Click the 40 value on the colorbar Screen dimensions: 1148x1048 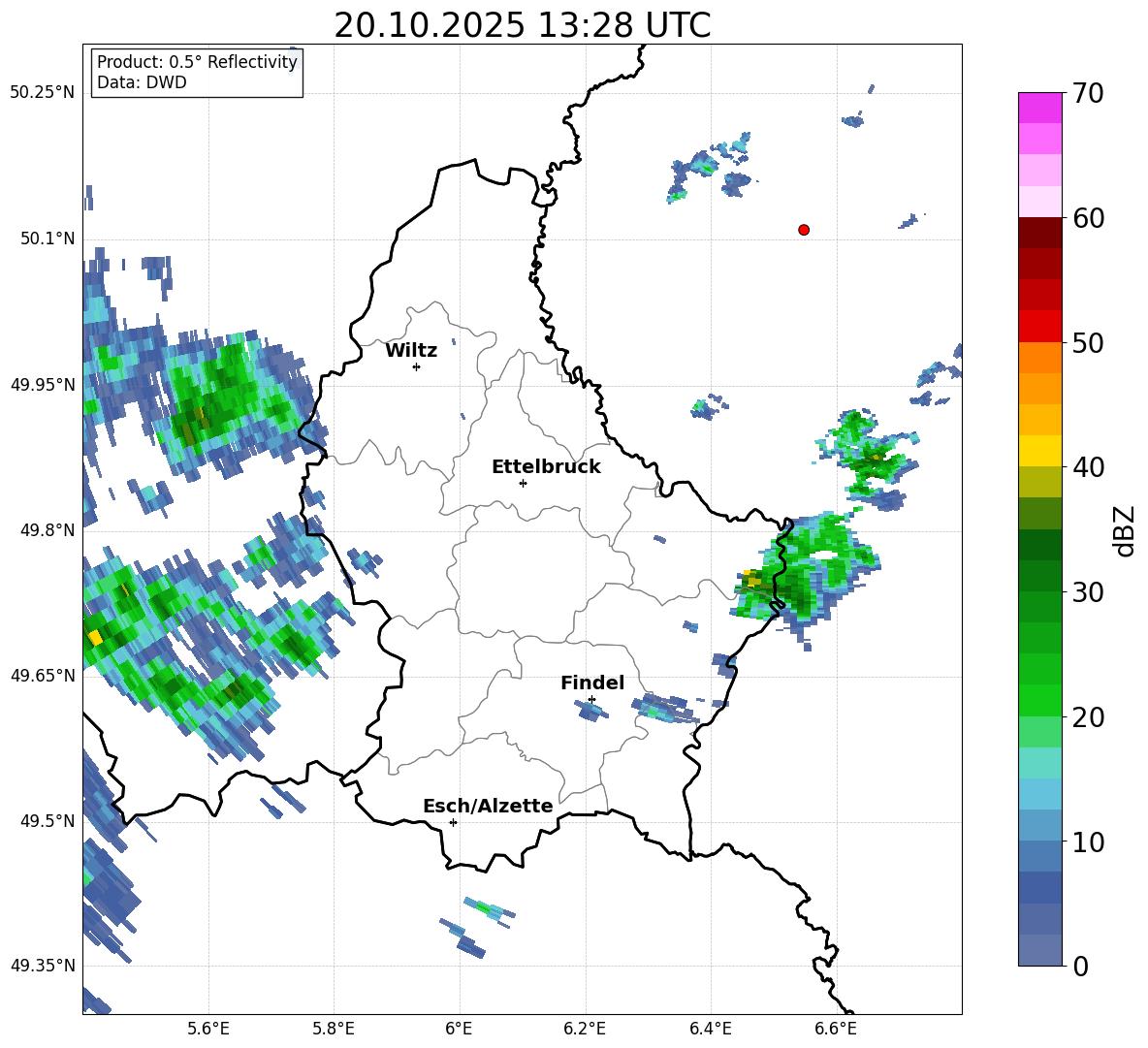pos(1088,467)
